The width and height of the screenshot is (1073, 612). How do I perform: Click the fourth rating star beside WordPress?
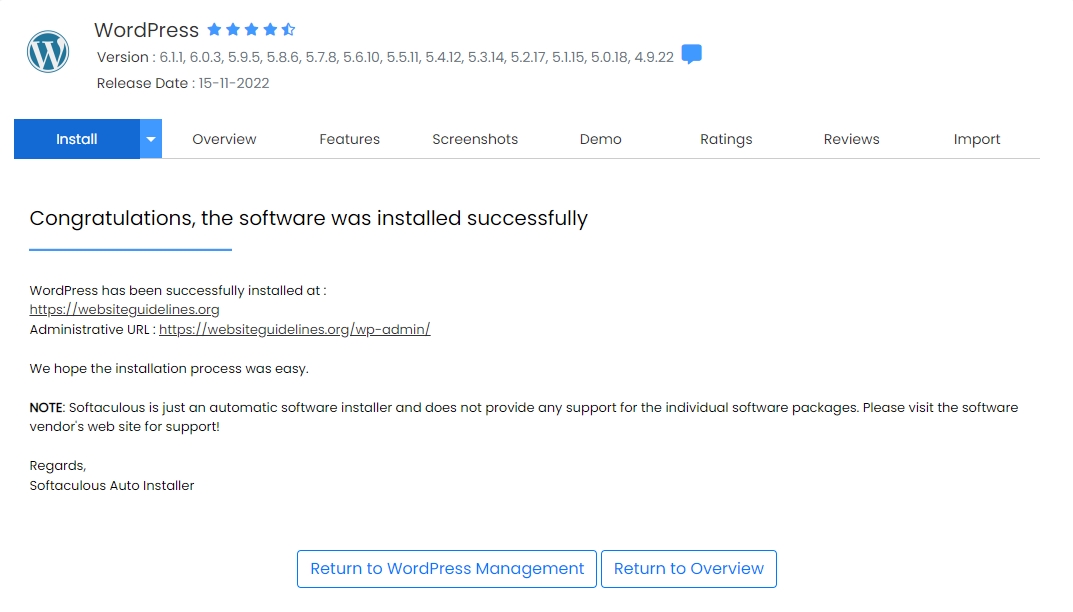point(270,30)
